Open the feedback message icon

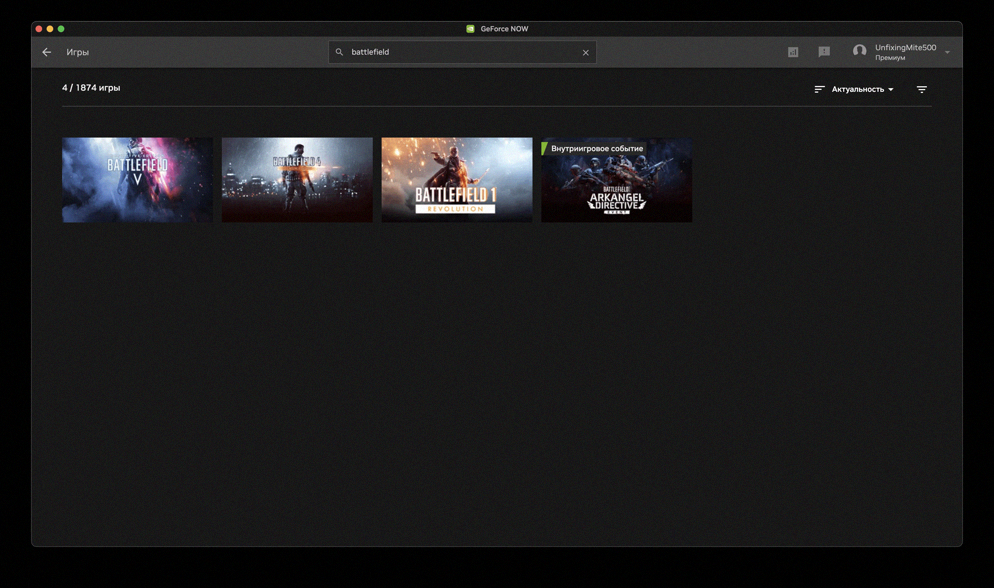pos(824,52)
